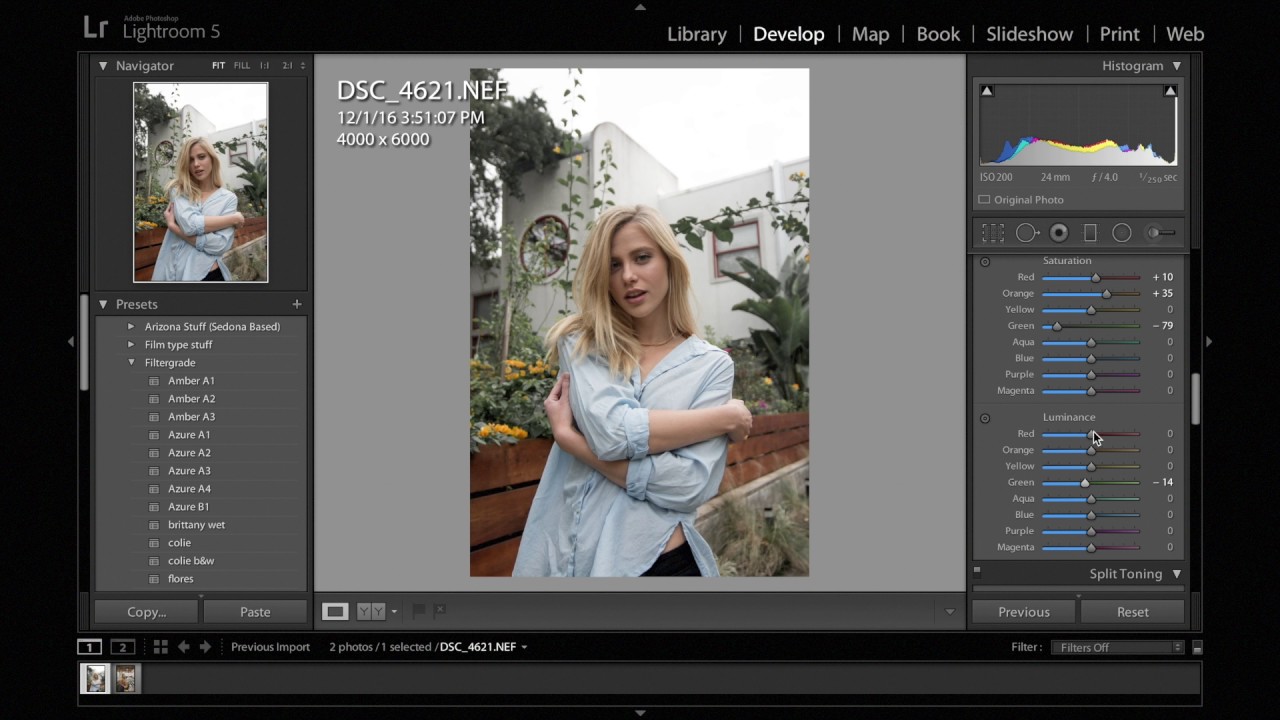Image resolution: width=1280 pixels, height=720 pixels.
Task: Set the rejected flag
Action: 440,611
